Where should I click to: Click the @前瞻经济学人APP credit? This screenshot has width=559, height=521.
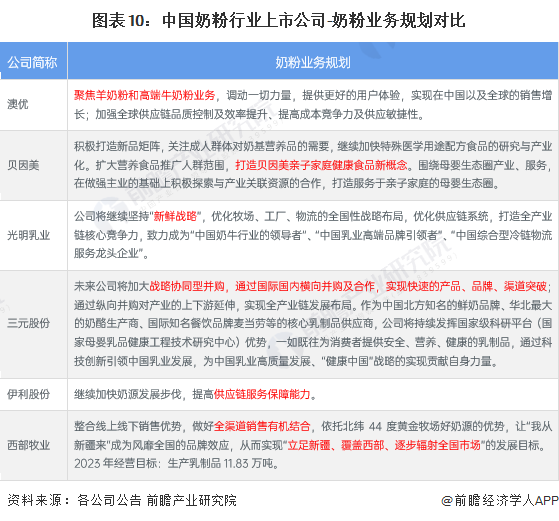500,500
